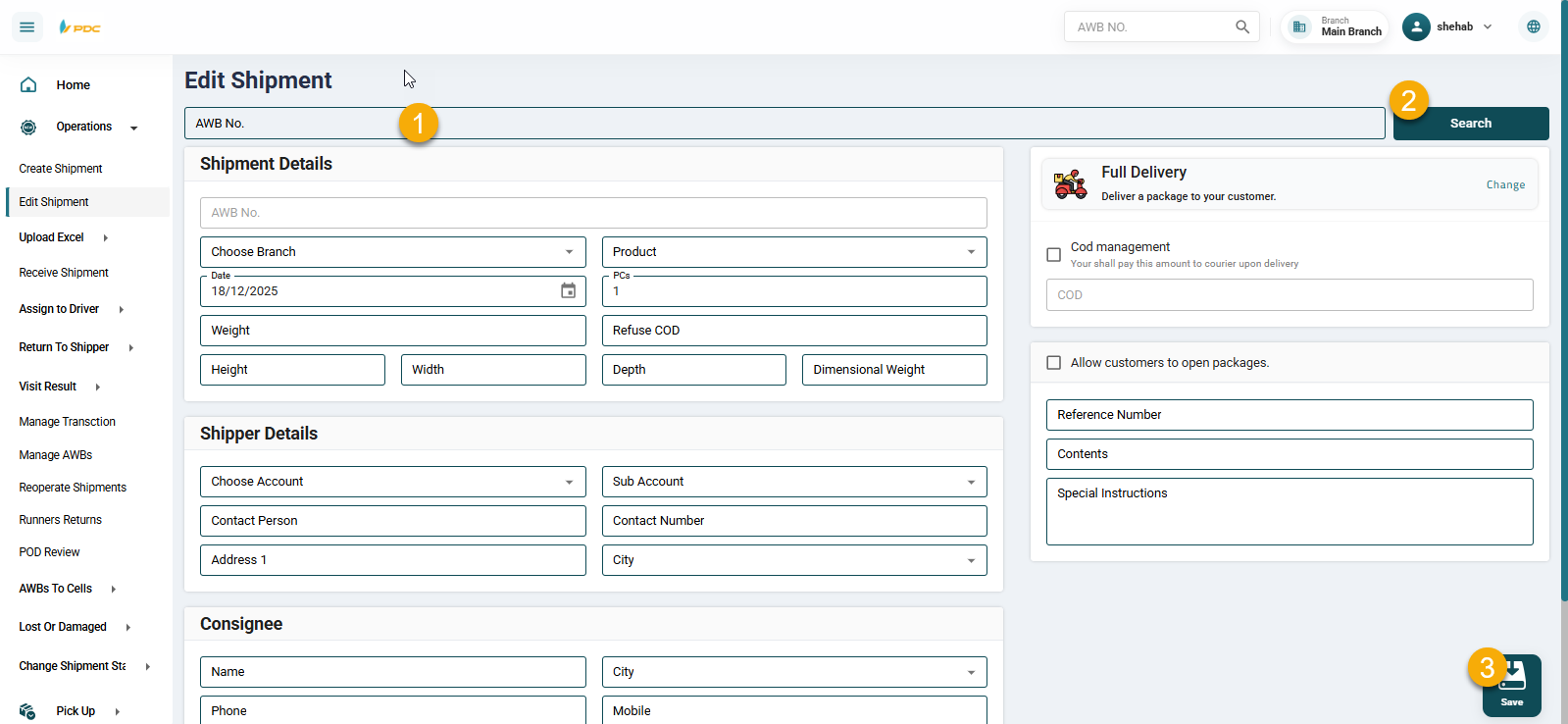
Task: Click the Home icon in sidebar
Action: point(28,84)
